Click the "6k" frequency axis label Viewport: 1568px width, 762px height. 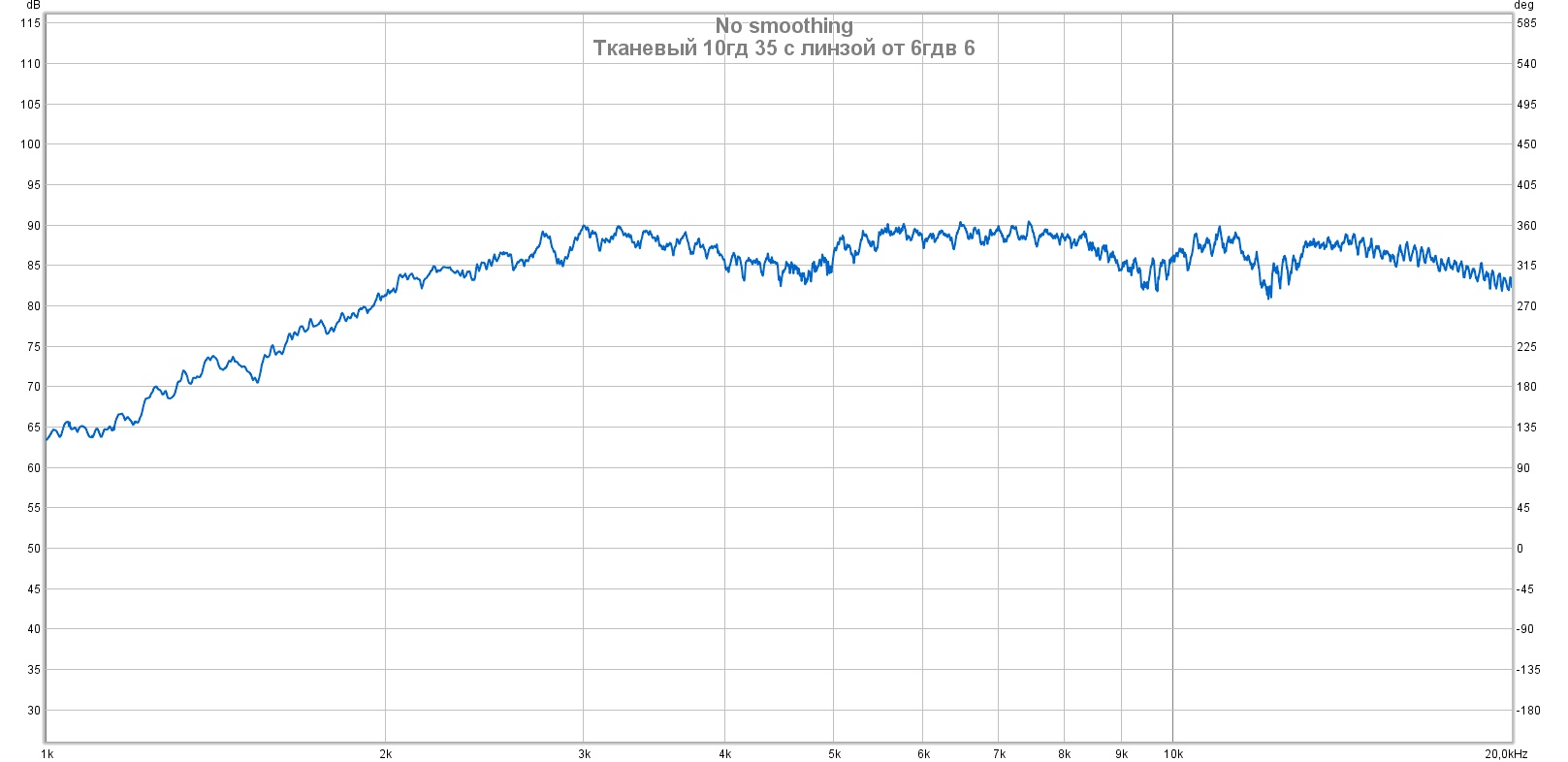coord(923,754)
